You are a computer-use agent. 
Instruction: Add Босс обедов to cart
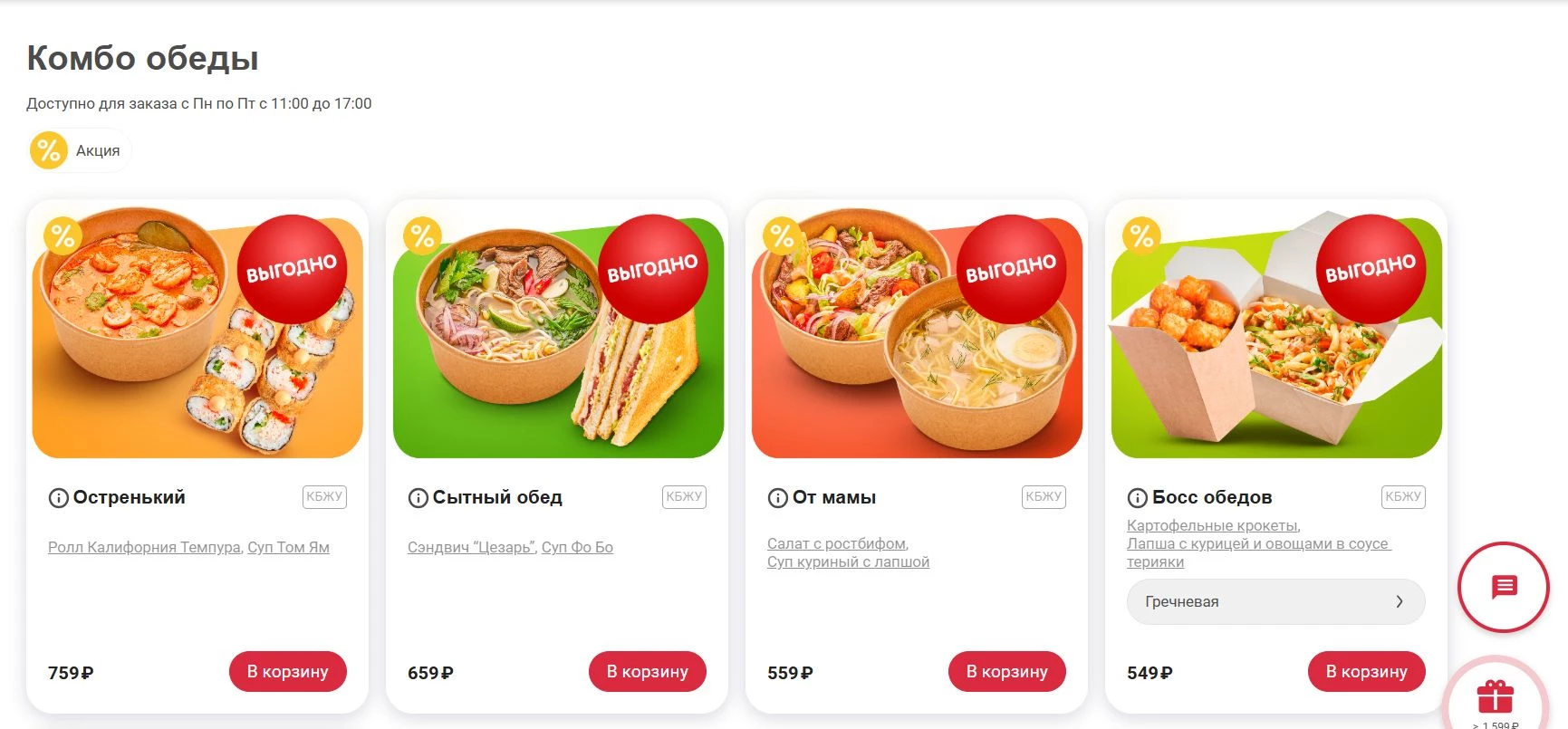point(1367,671)
